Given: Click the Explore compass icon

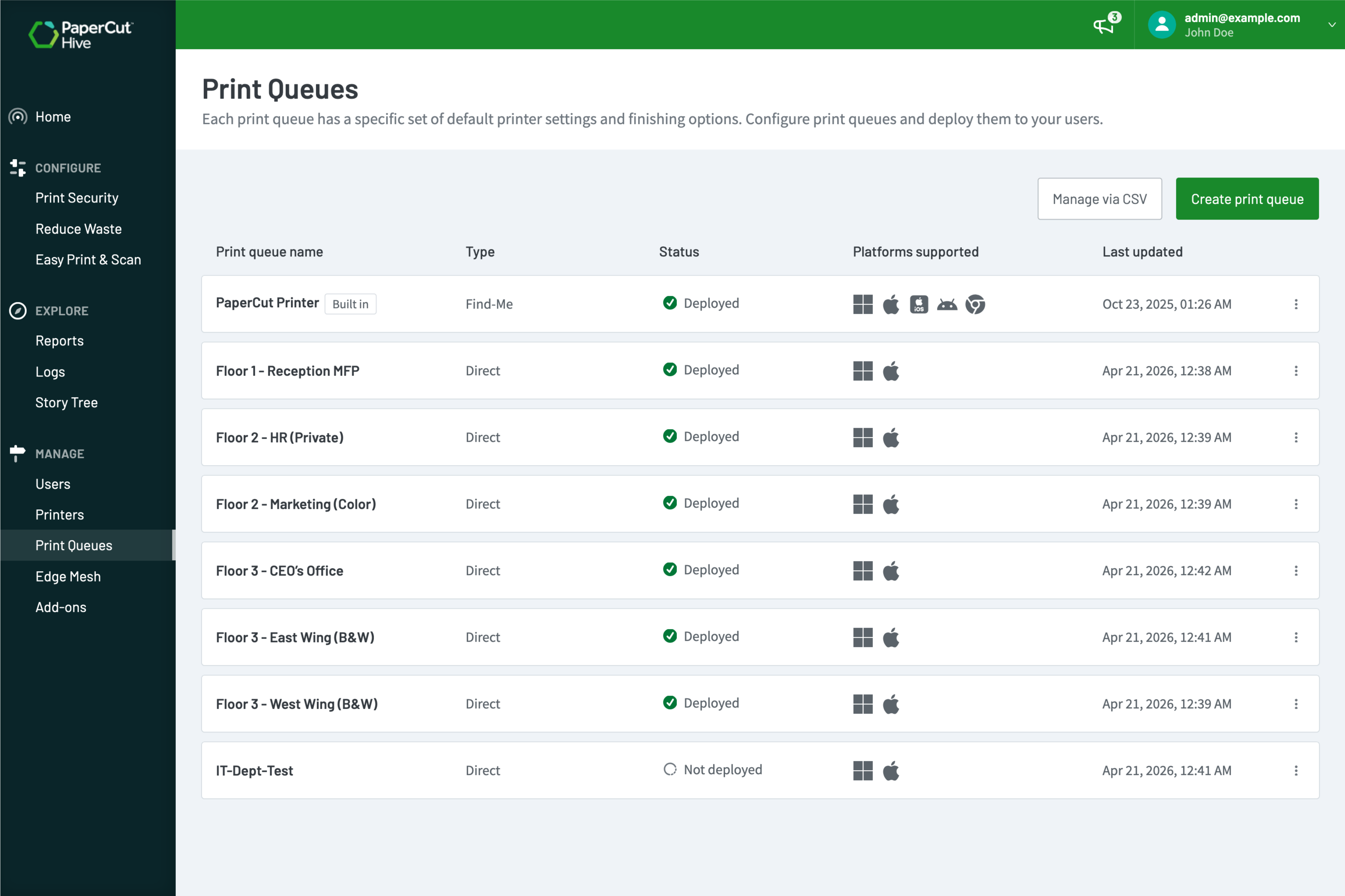Looking at the screenshot, I should click(18, 311).
